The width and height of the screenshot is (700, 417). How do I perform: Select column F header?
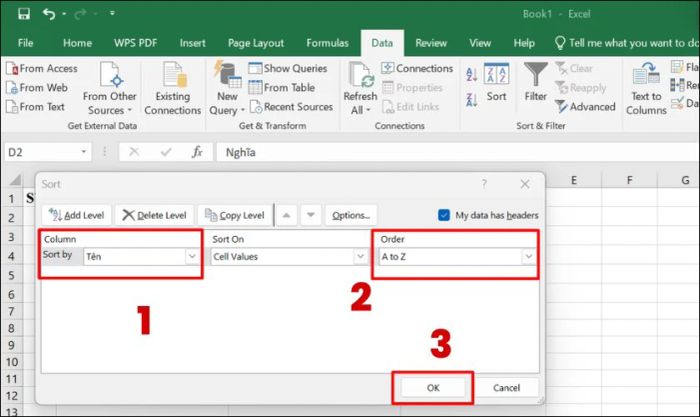[629, 180]
